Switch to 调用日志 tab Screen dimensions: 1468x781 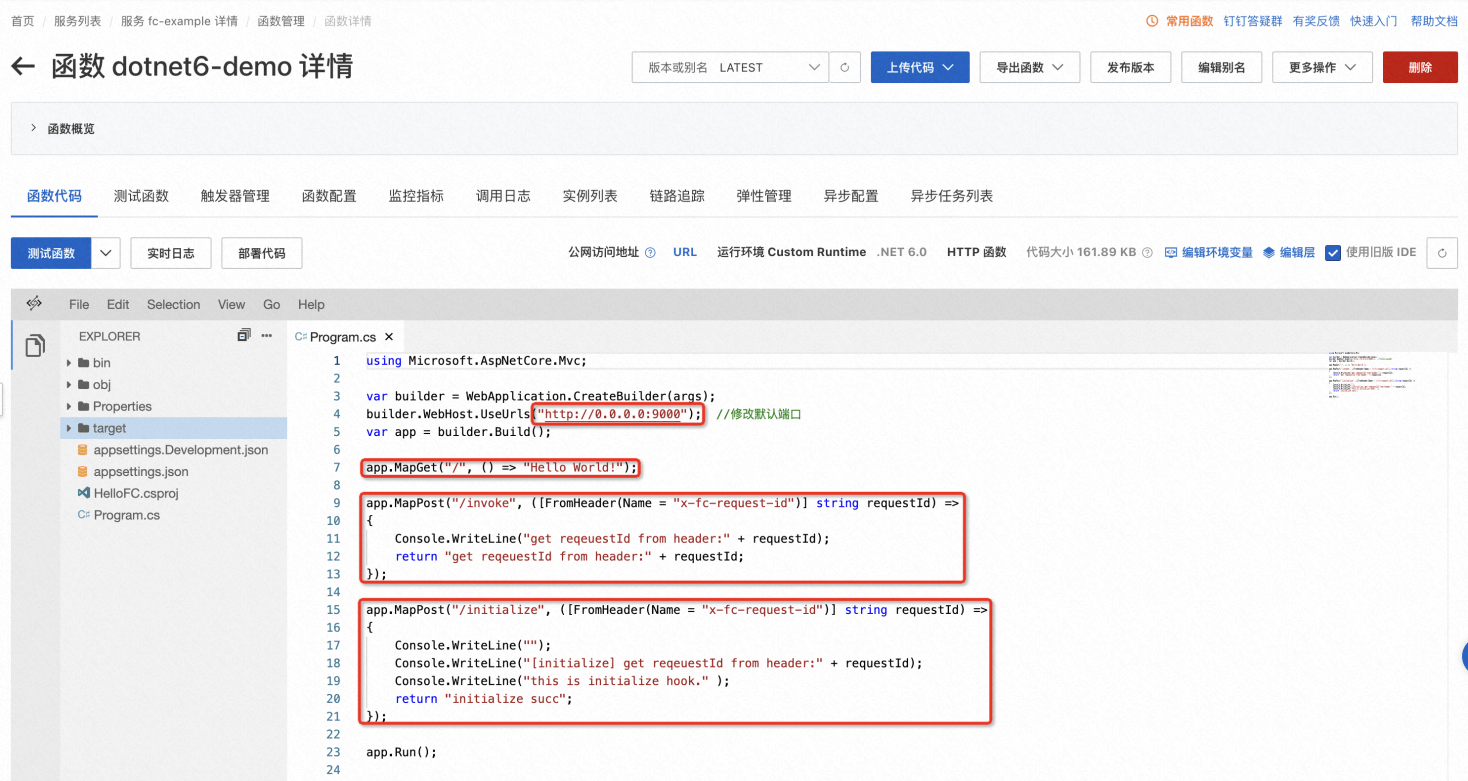(x=503, y=196)
